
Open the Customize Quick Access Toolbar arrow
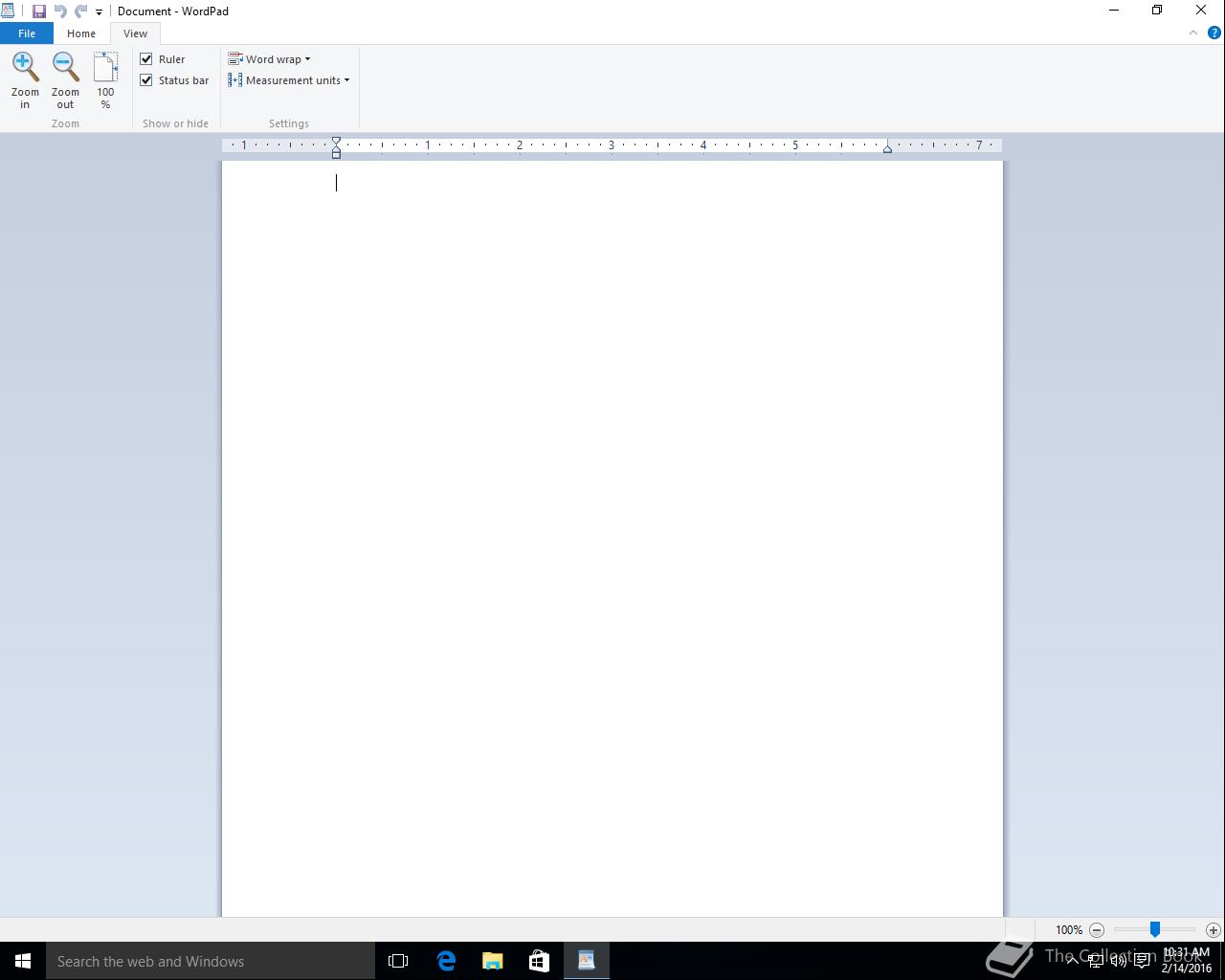point(99,12)
